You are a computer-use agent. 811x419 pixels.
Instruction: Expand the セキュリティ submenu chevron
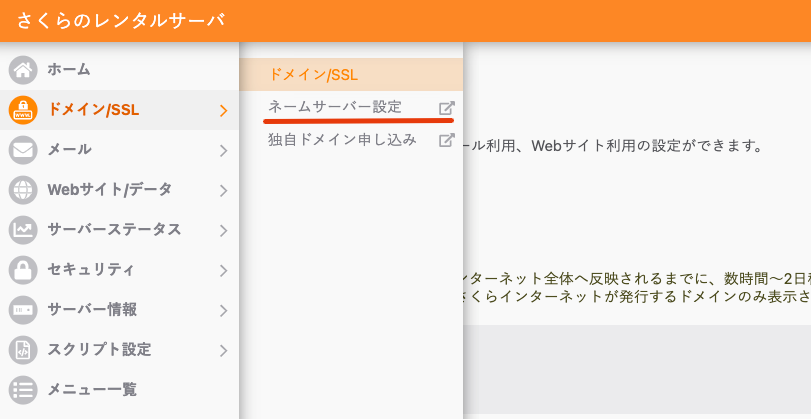(223, 270)
